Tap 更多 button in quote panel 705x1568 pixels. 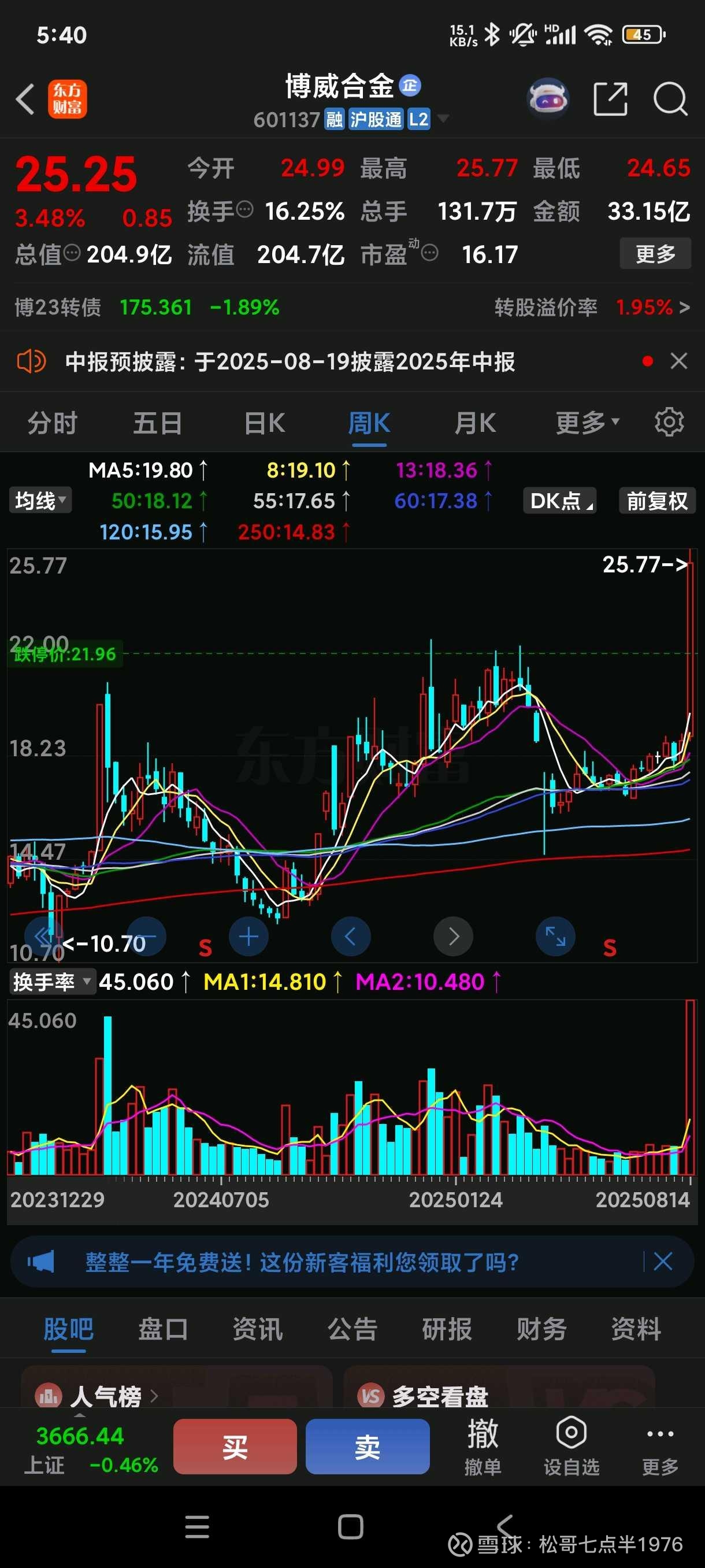pyautogui.click(x=655, y=253)
